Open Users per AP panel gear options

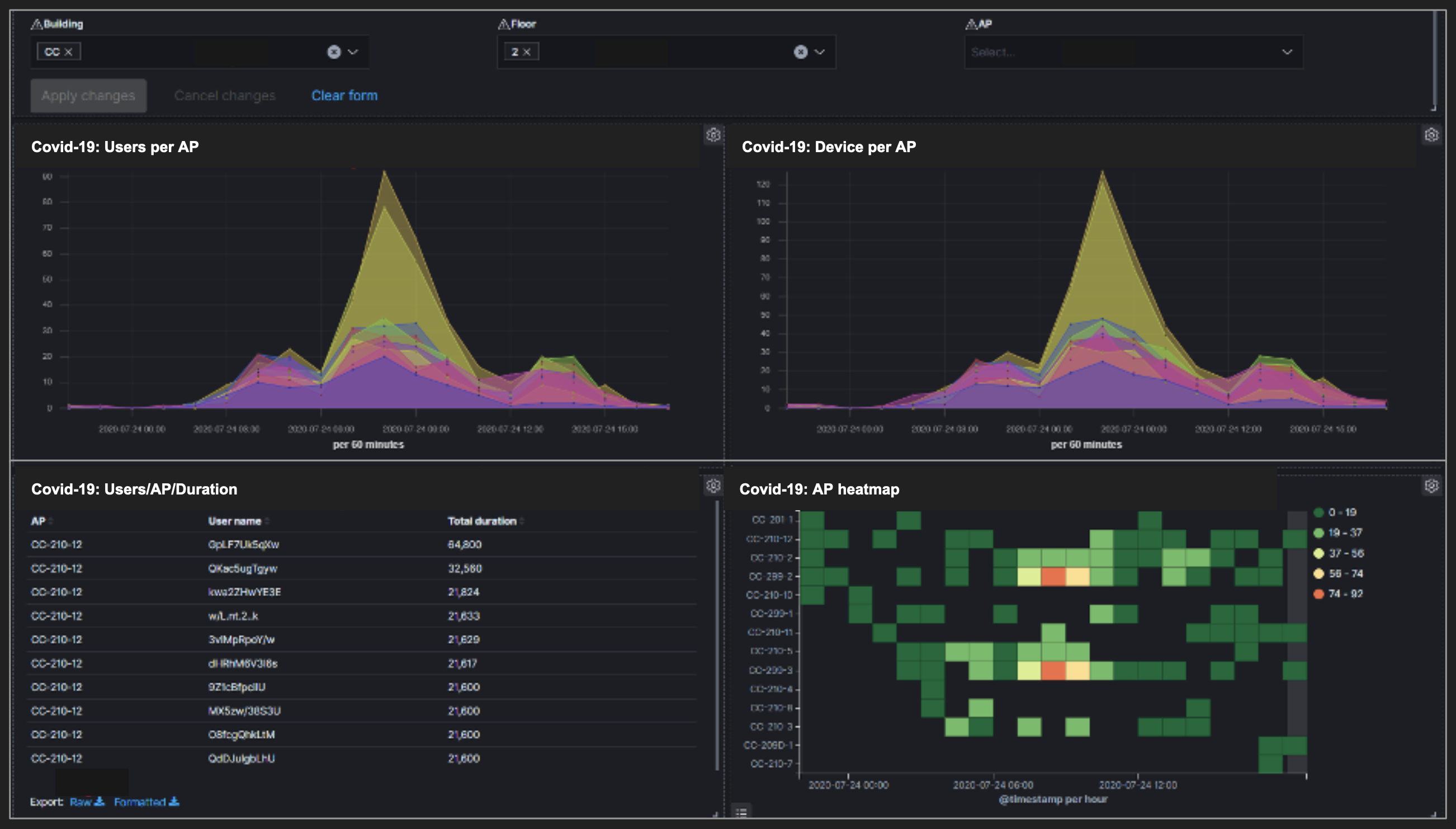click(713, 135)
